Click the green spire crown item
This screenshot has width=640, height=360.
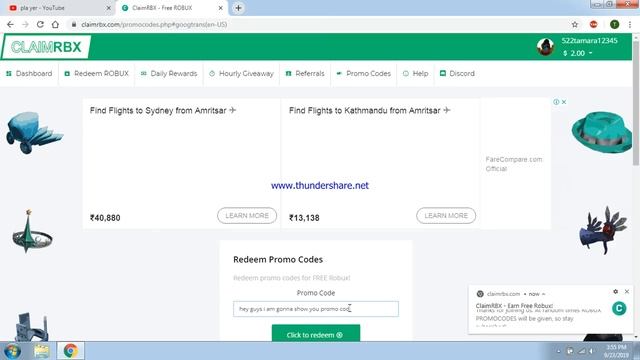32,232
